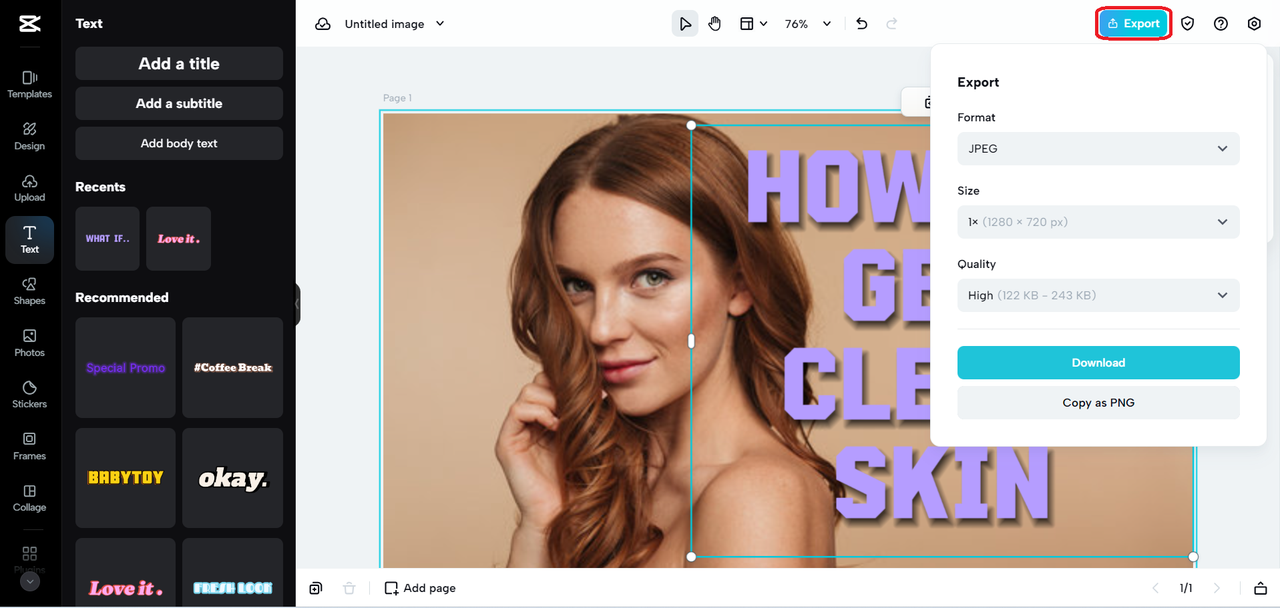The image size is (1280, 608).
Task: Click the cloud save status icon
Action: pos(323,24)
